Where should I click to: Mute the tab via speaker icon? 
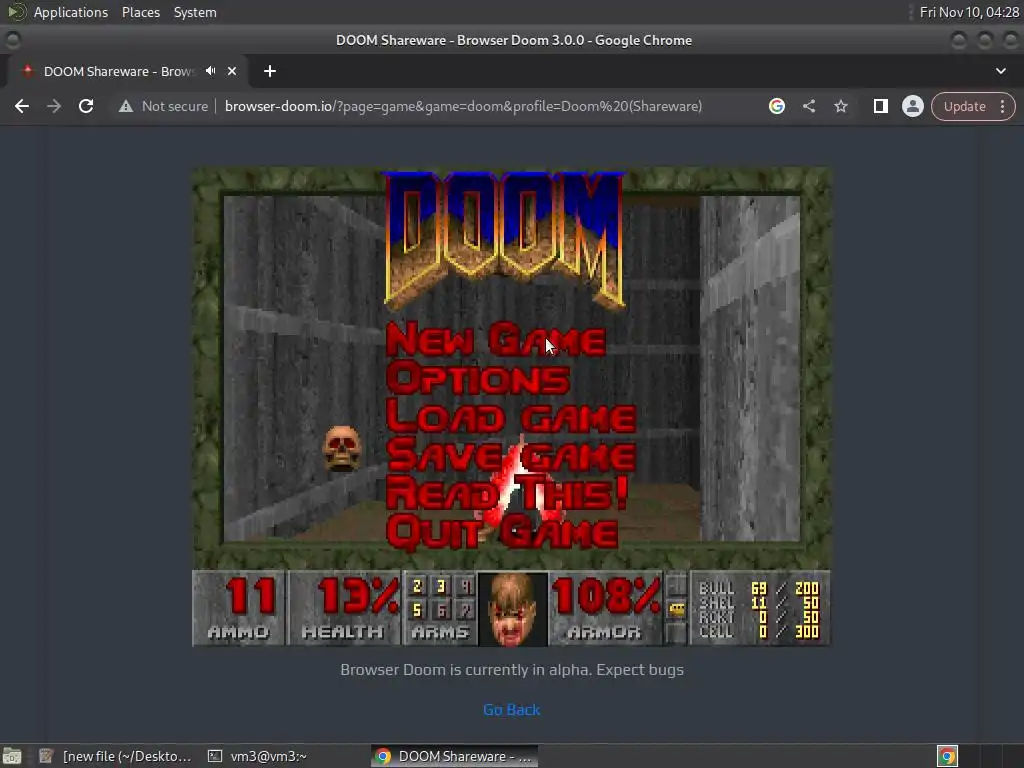click(x=210, y=71)
